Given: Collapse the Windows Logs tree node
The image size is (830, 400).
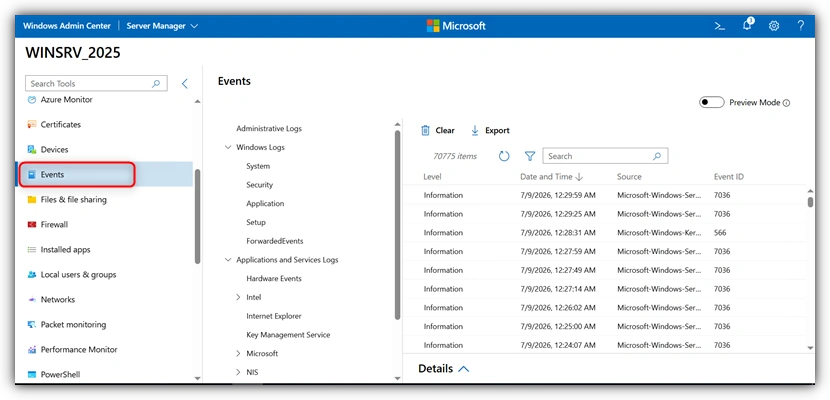Looking at the screenshot, I should click(x=228, y=148).
